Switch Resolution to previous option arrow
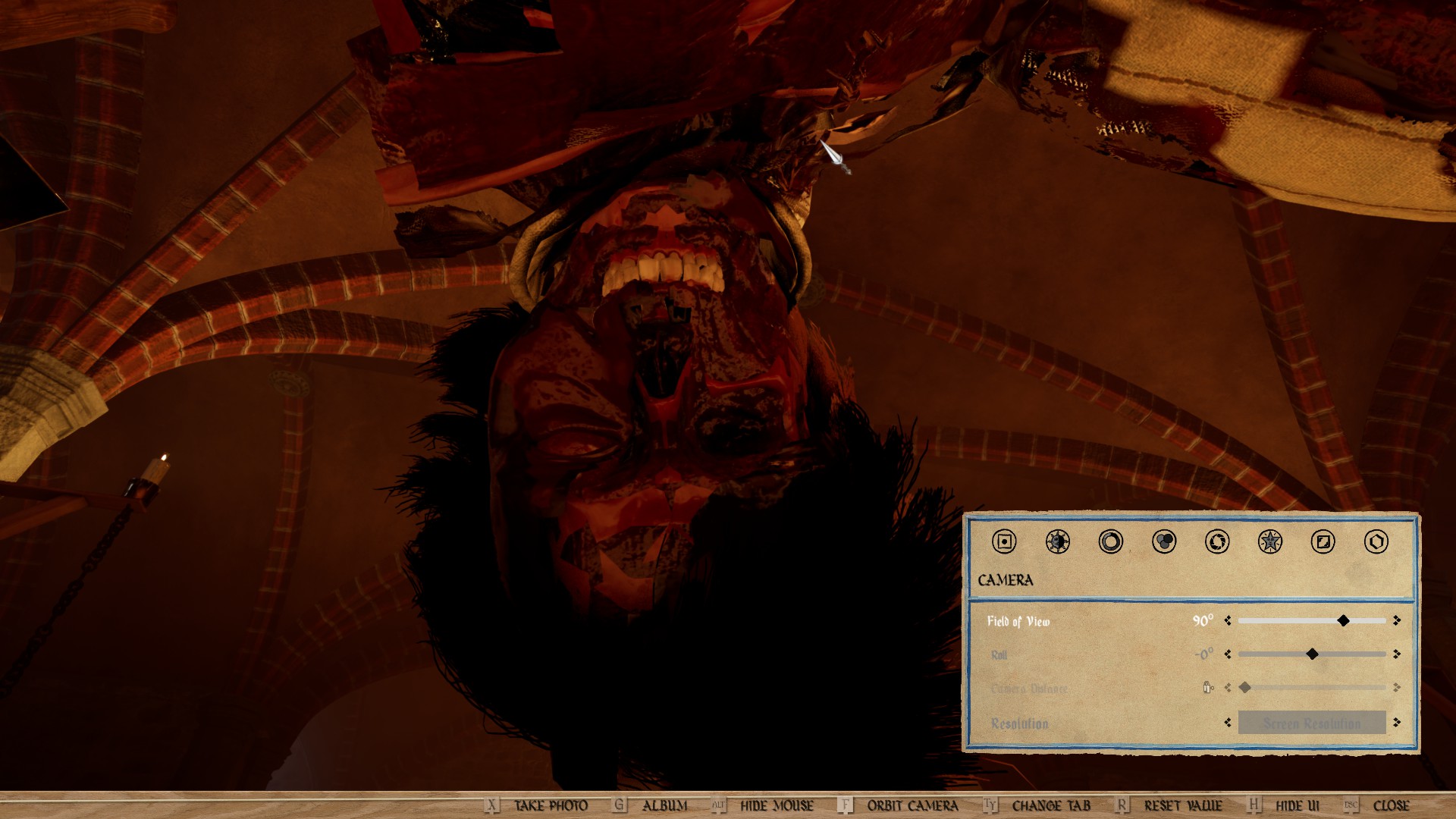 pyautogui.click(x=1228, y=723)
